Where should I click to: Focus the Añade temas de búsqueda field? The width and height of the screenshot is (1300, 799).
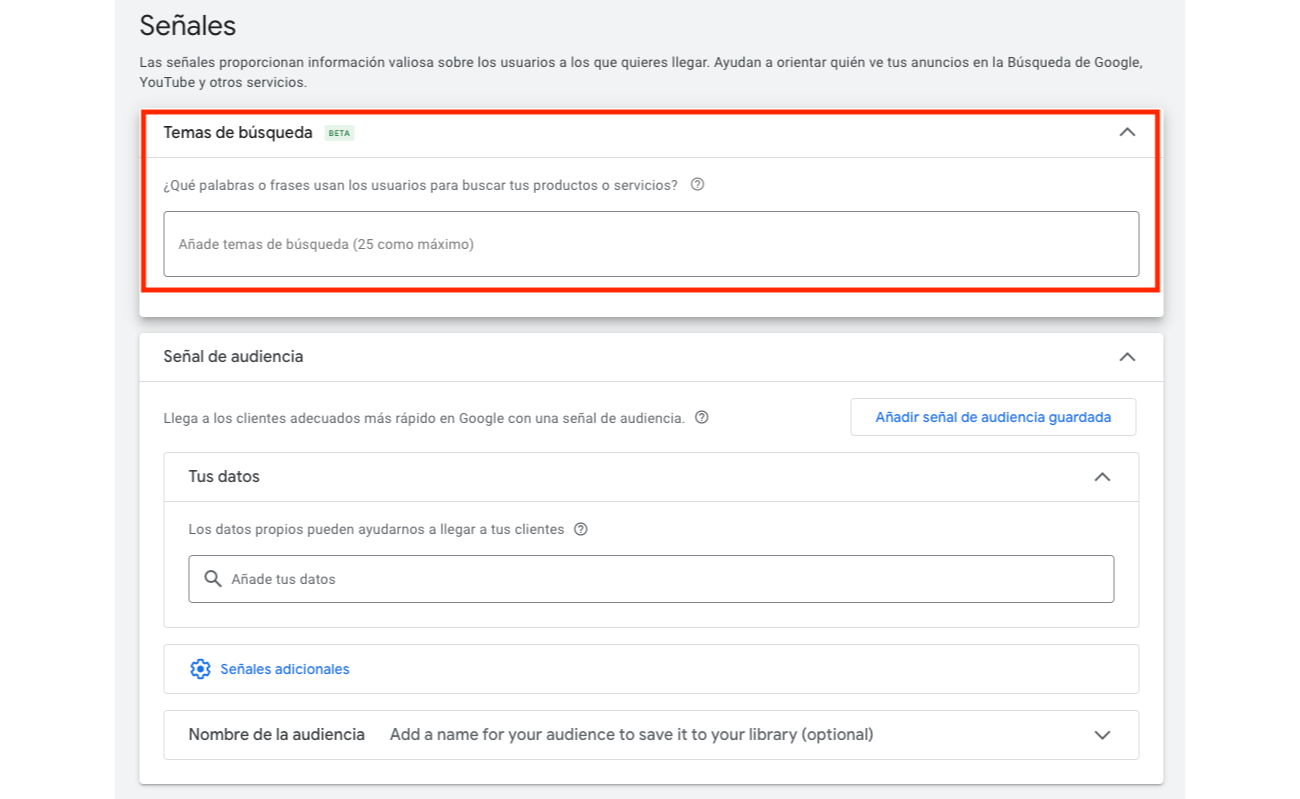coord(651,244)
